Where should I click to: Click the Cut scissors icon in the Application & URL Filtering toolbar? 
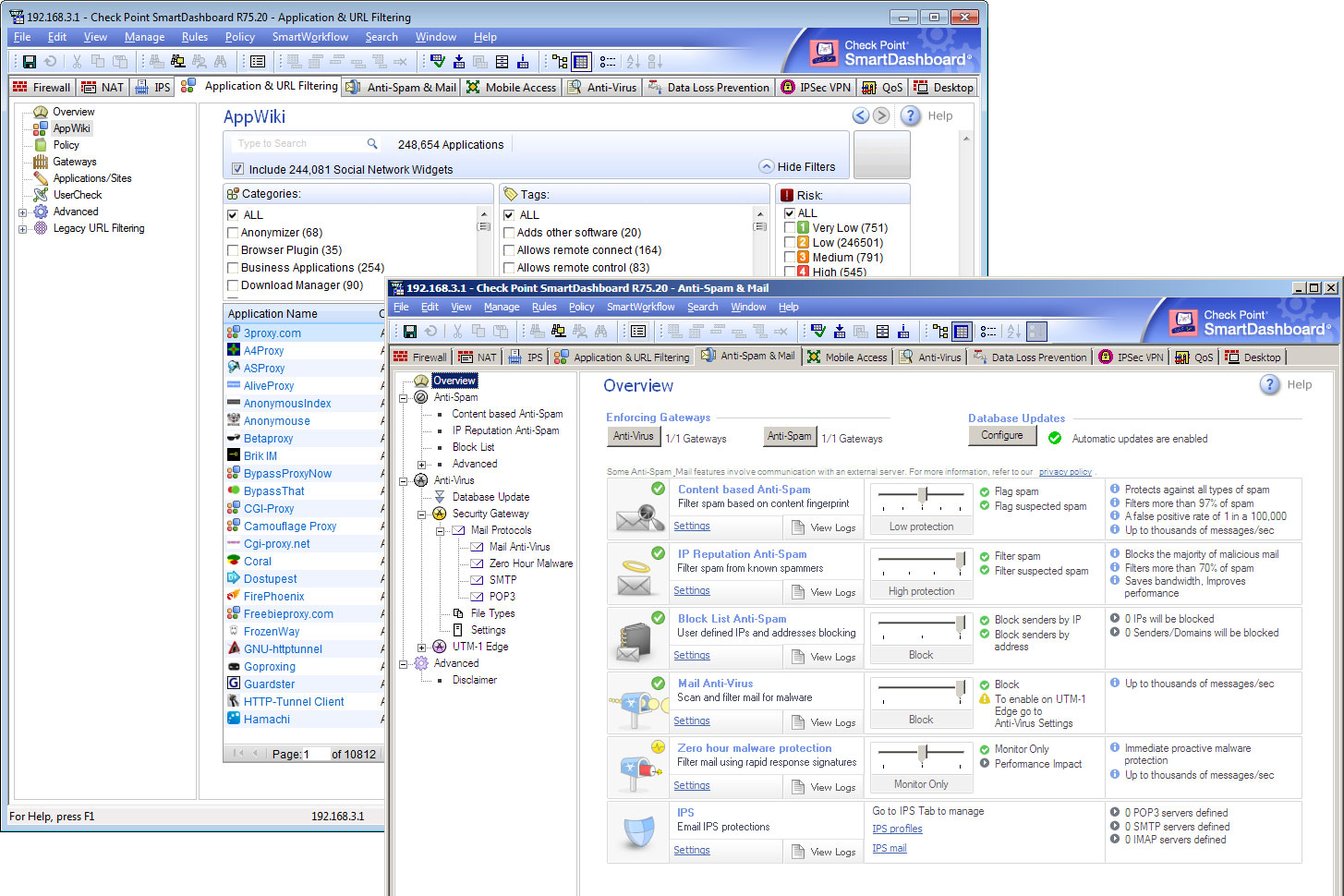77,62
